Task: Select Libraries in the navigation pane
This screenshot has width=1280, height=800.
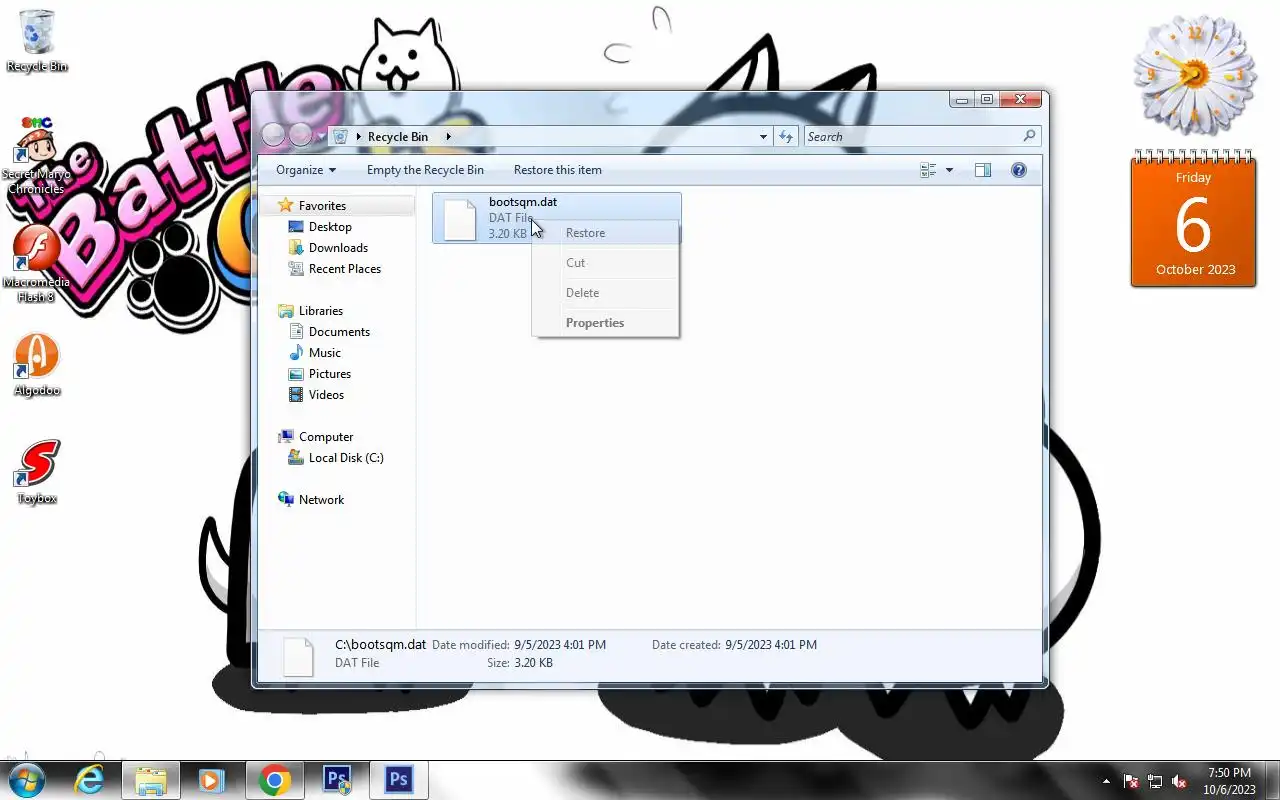Action: point(321,311)
